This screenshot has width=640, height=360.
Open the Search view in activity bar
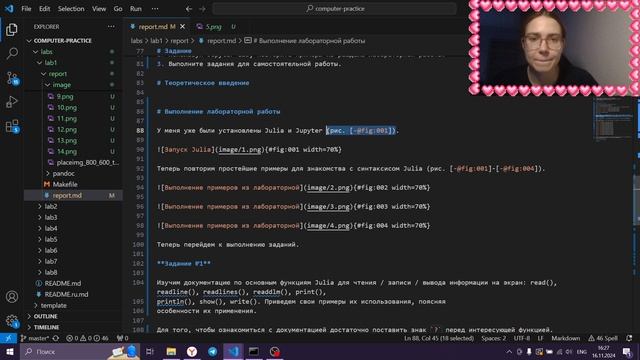click(12, 53)
